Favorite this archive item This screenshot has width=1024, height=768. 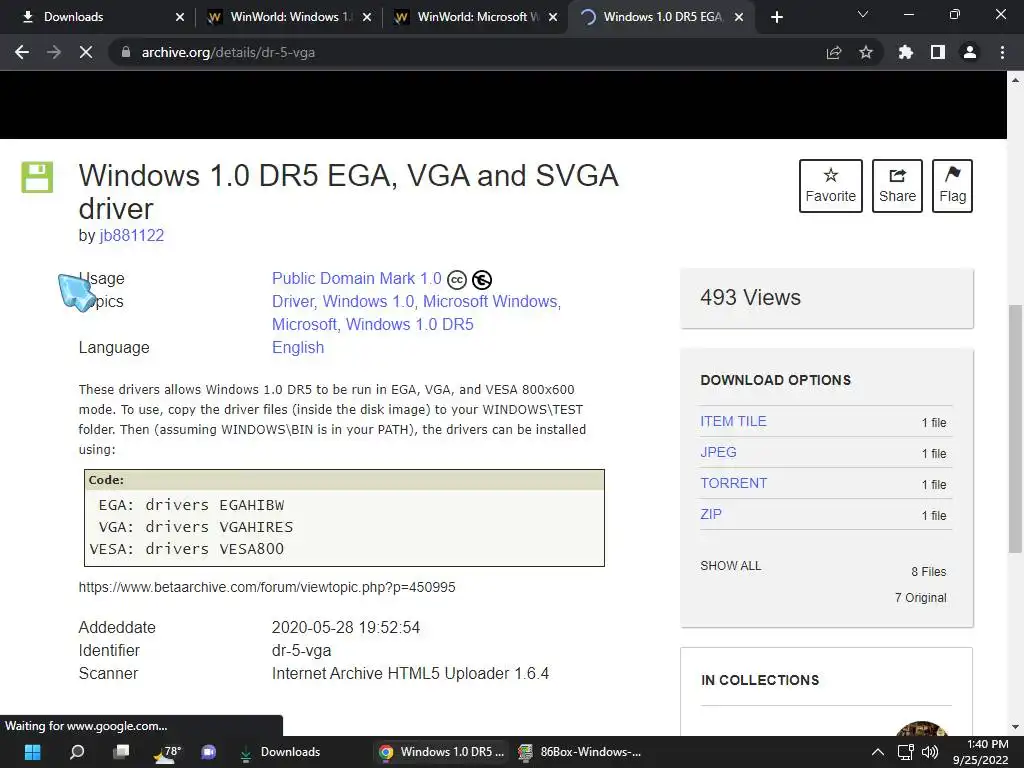[830, 185]
